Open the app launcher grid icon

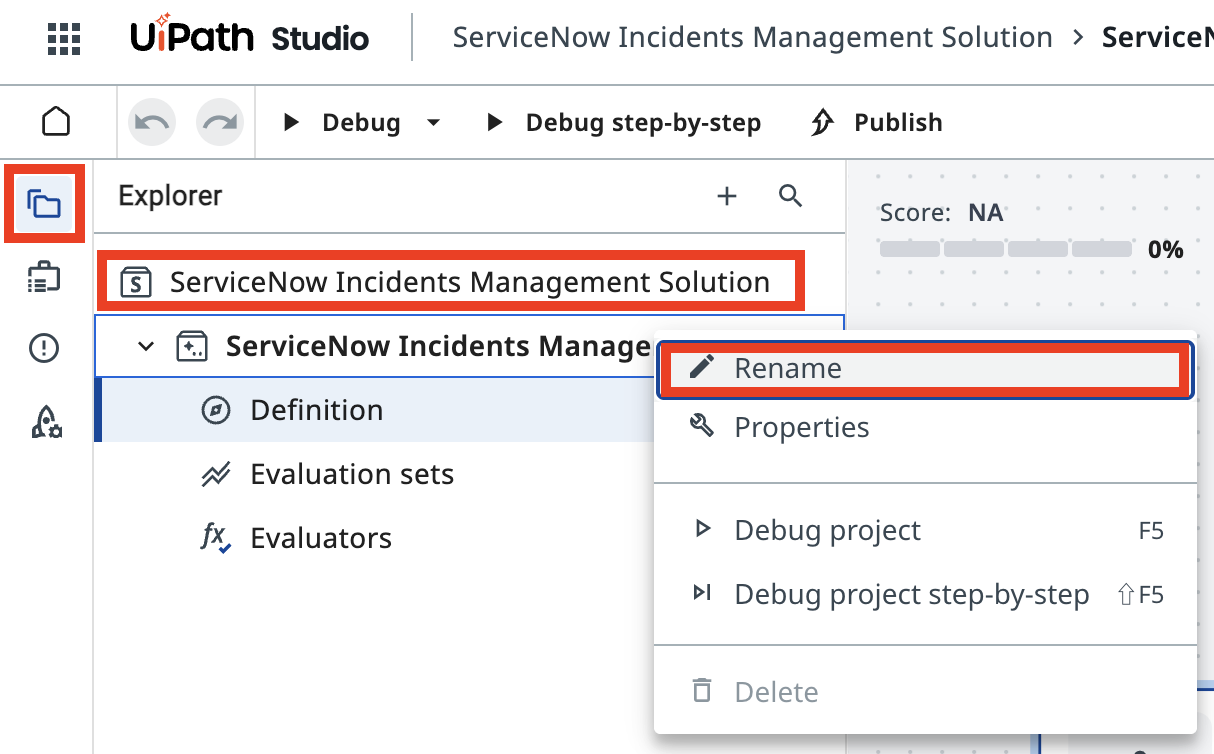tap(64, 39)
